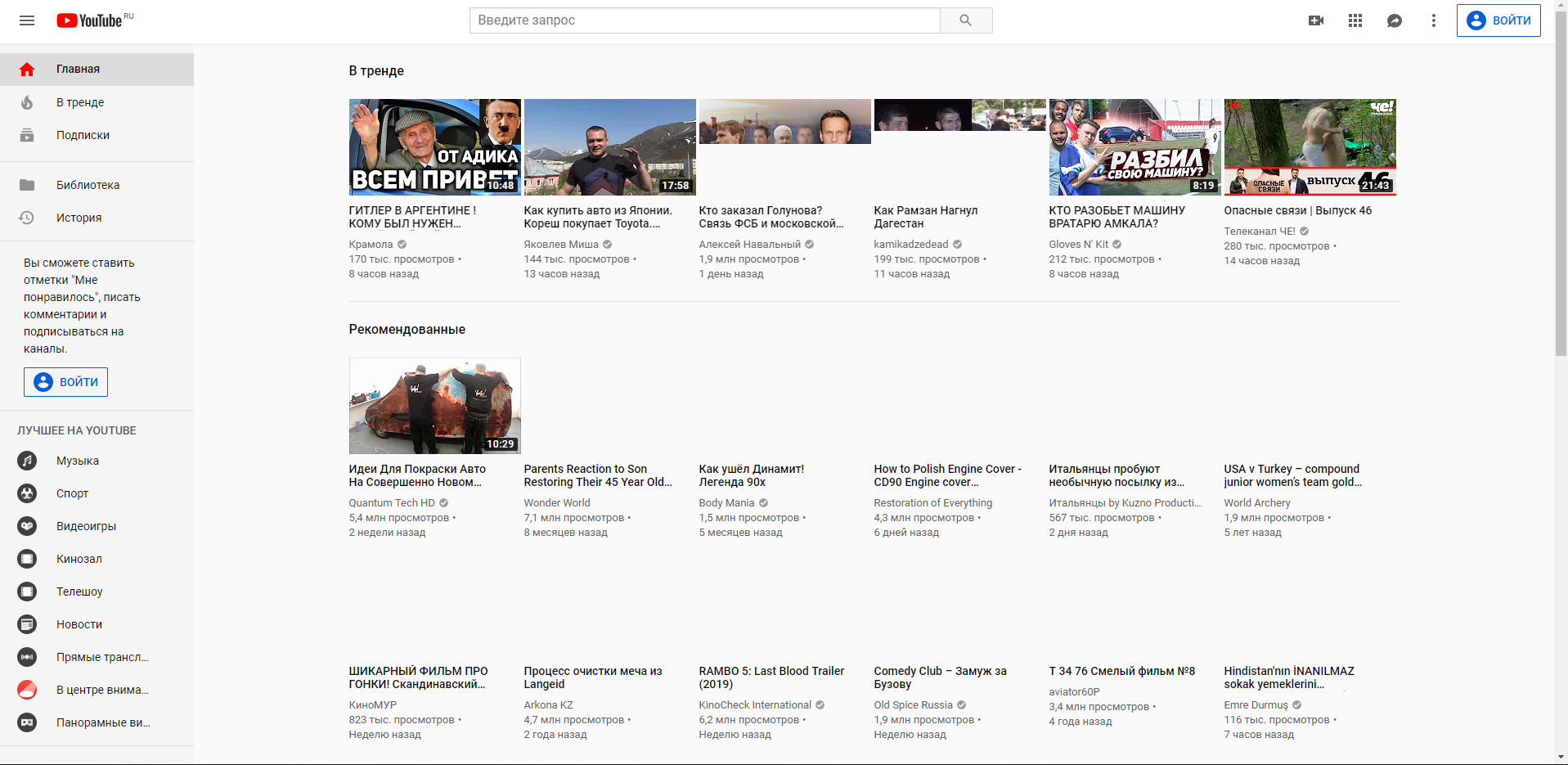This screenshot has height=765, width=1568.
Task: Open В тренде in the sidebar
Action: 97,102
